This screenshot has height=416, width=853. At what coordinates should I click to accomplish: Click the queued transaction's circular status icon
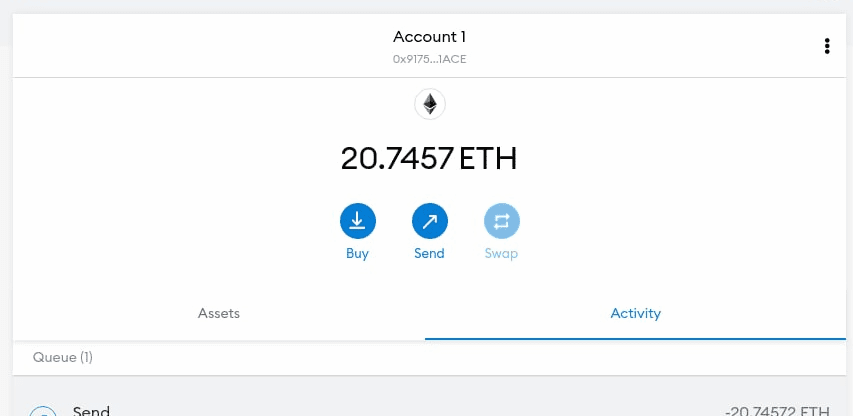[43, 412]
